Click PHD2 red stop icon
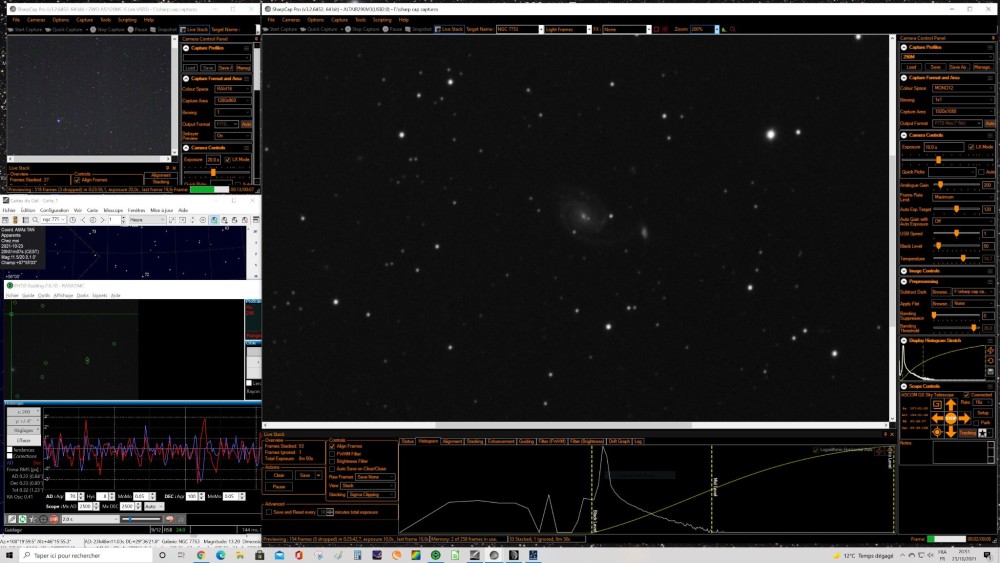1000x563 pixels. pyautogui.click(x=54, y=519)
